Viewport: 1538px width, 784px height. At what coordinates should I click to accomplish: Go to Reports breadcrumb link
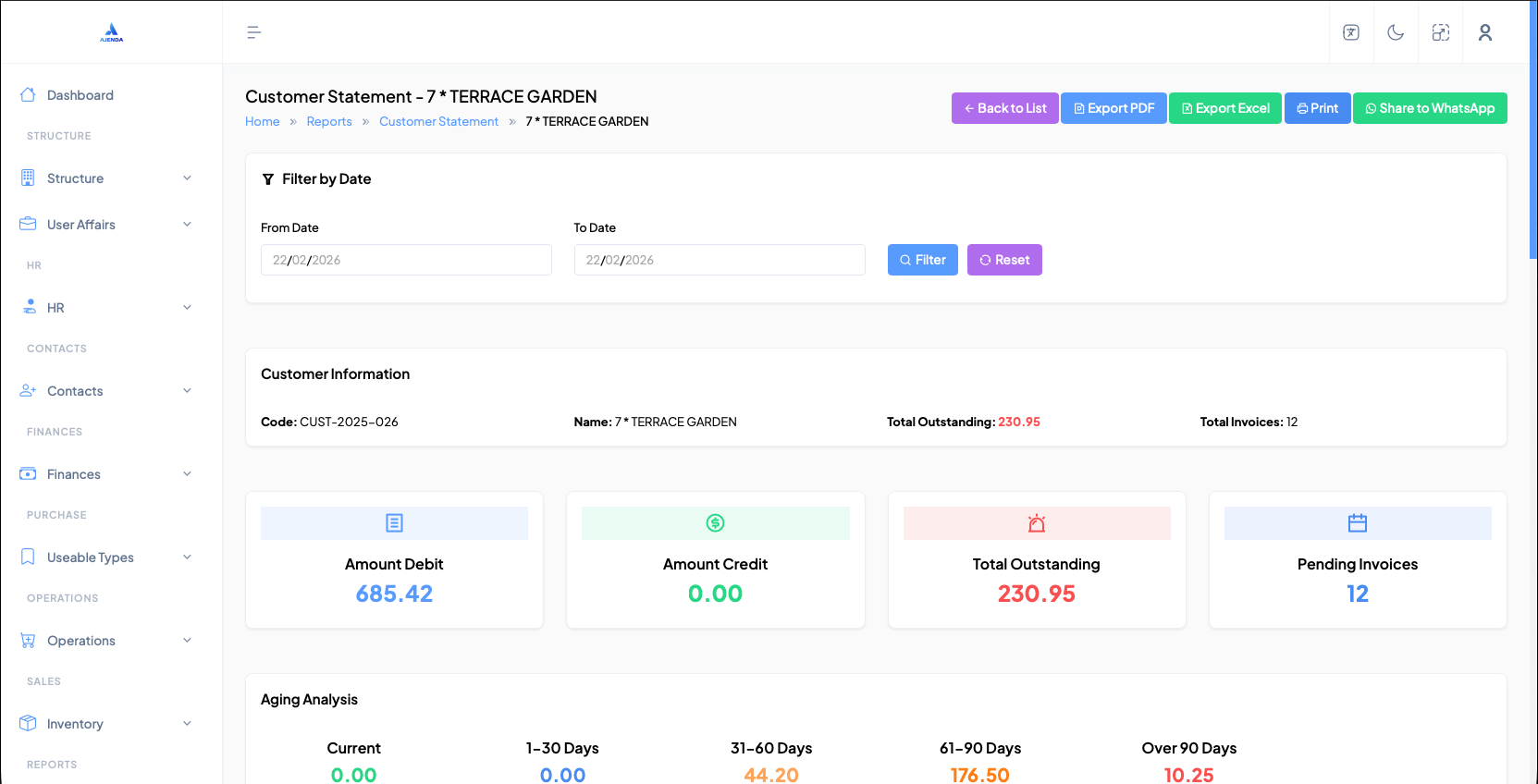329,121
